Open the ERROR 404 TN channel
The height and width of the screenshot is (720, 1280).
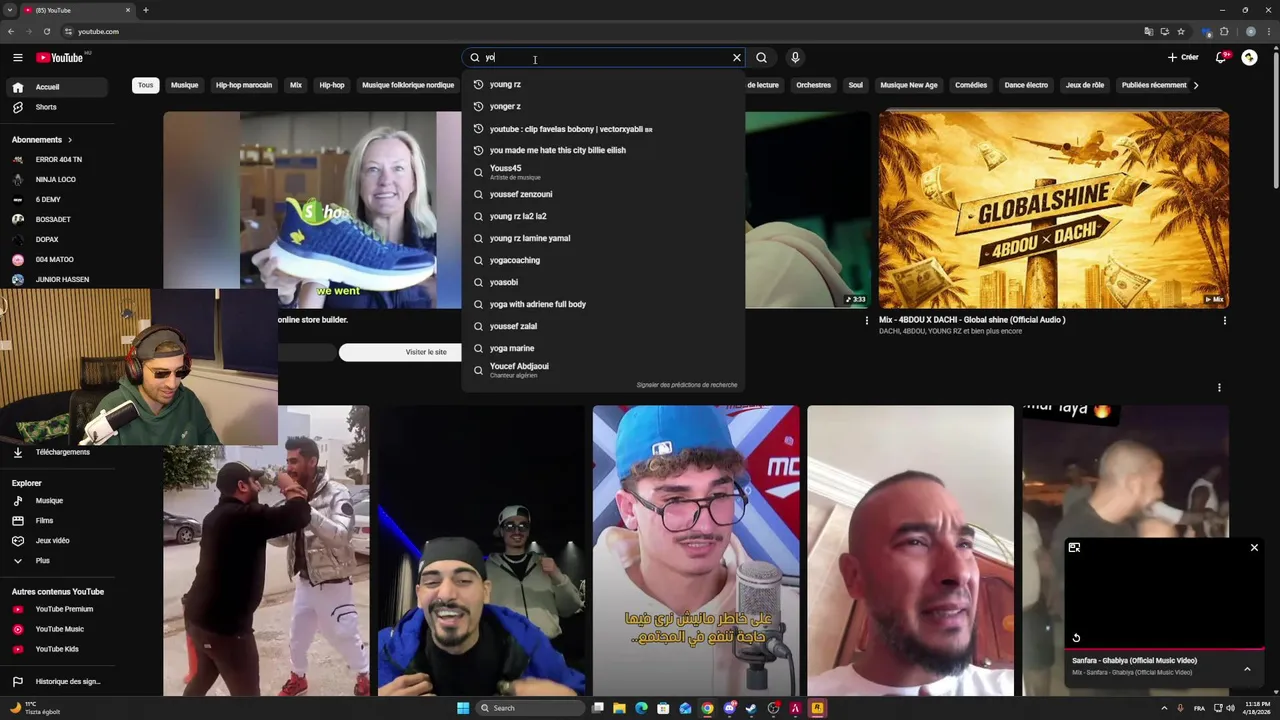(x=56, y=160)
